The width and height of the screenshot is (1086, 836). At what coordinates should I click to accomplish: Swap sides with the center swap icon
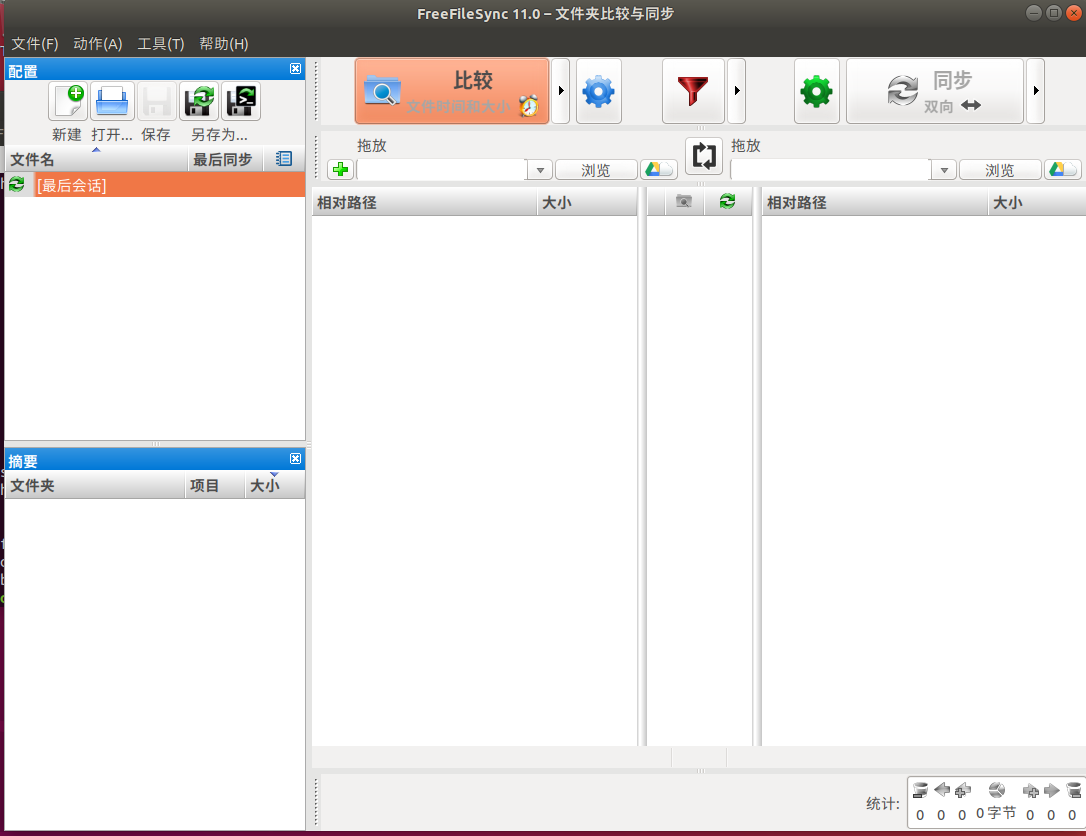704,156
